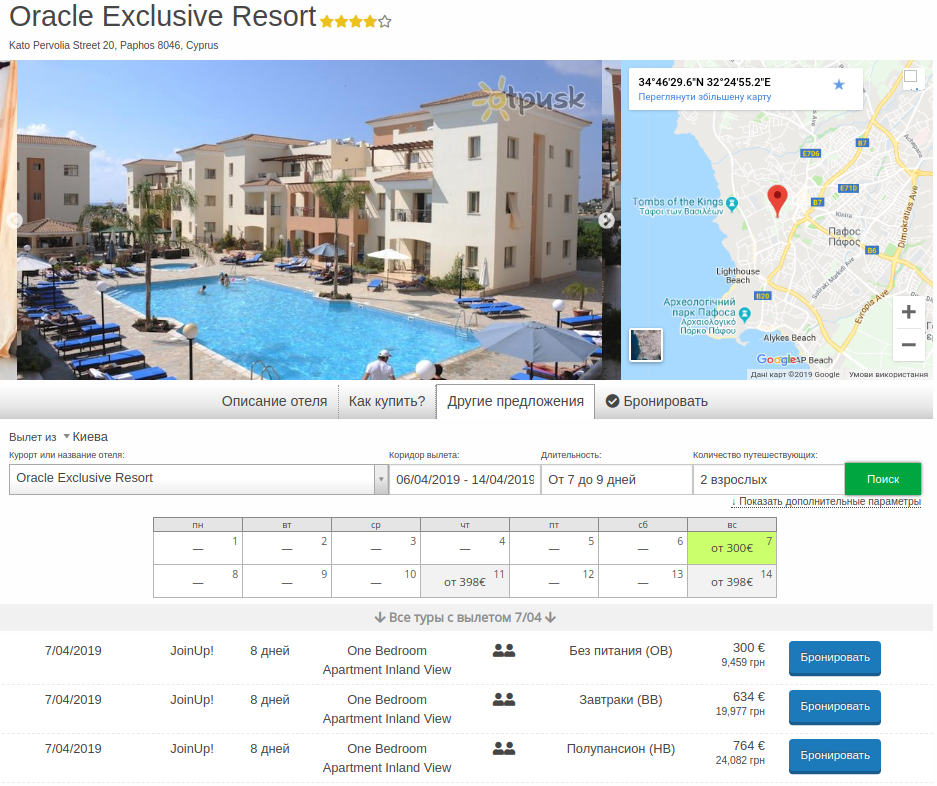
Task: Open duration selector 'От 7 до 9 дней'
Action: tap(616, 479)
